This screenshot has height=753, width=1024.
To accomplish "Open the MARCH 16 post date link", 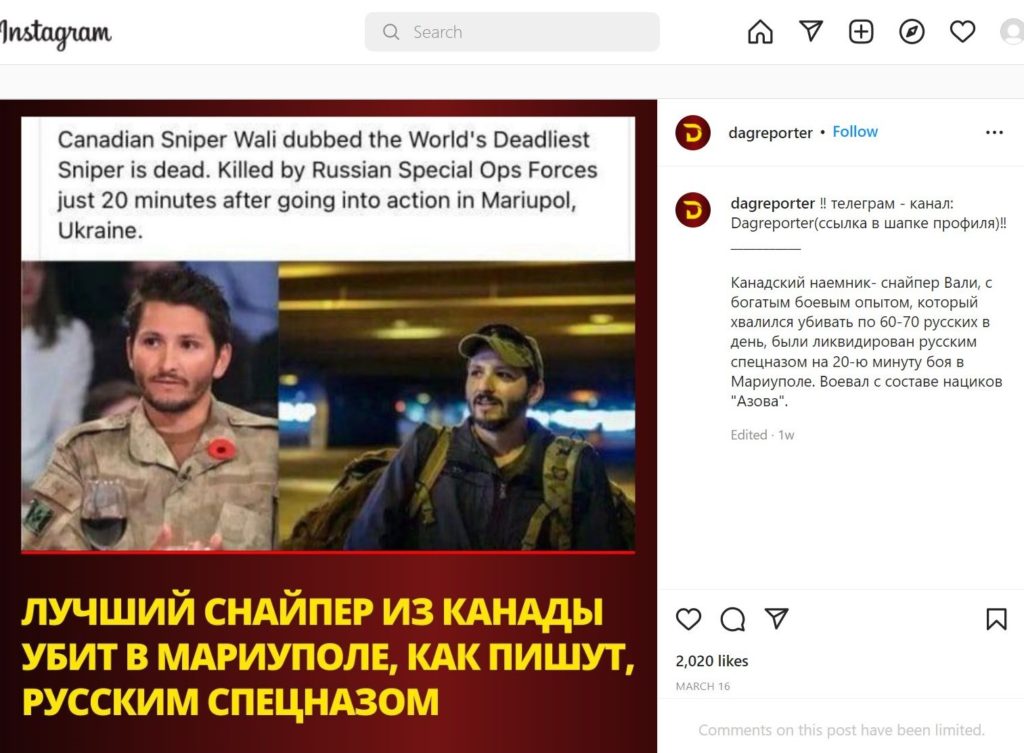I will tap(703, 686).
